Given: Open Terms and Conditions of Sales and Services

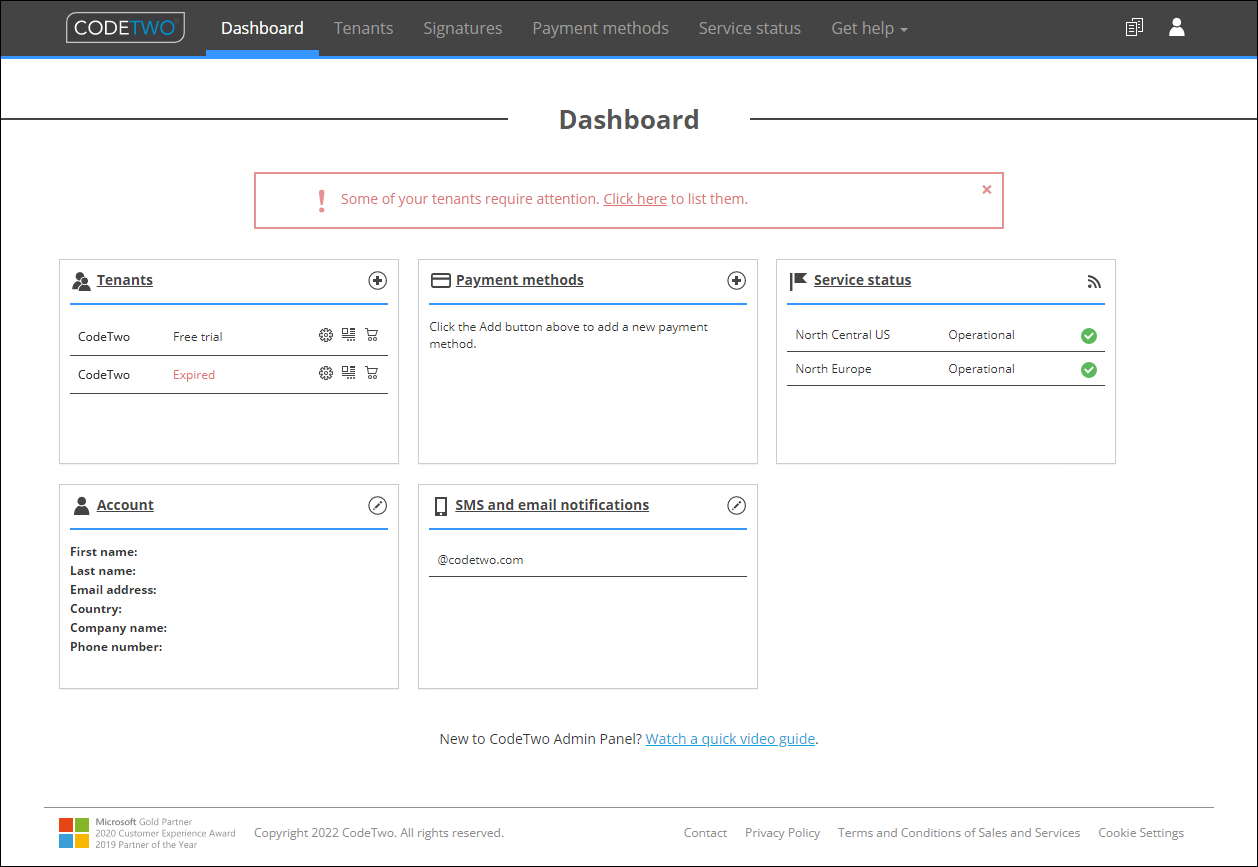Looking at the screenshot, I should [959, 833].
